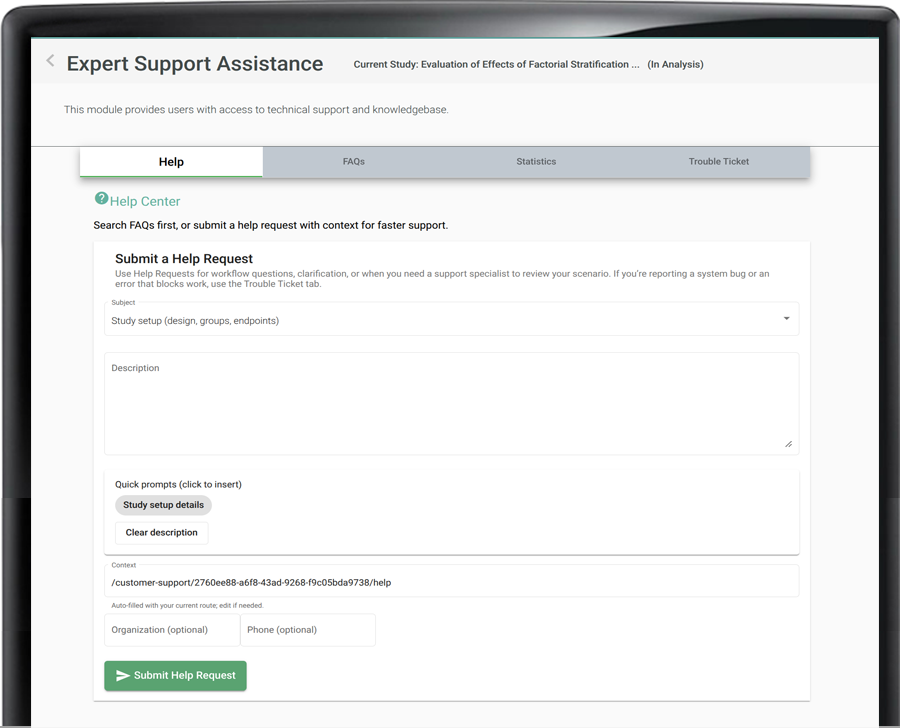Click the back arrow beside Expert Support Assistance

(50, 60)
